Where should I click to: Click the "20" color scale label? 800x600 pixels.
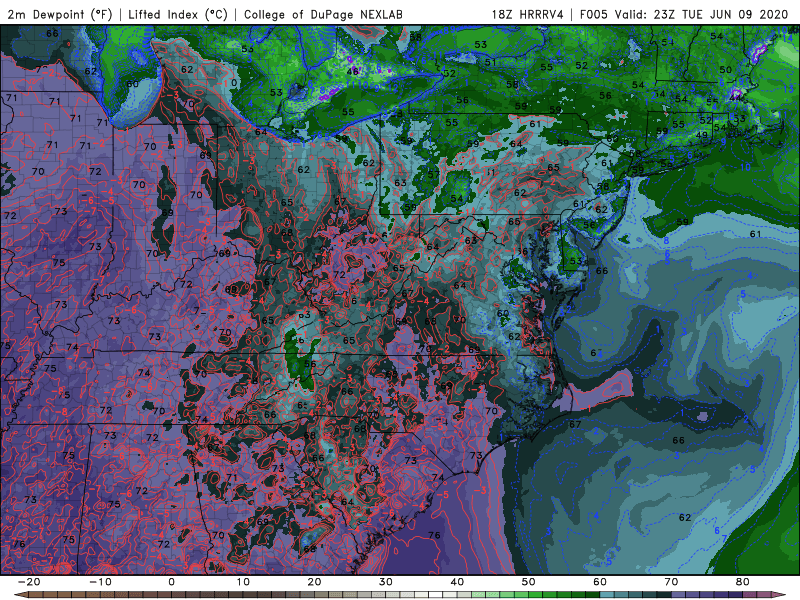pos(314,582)
